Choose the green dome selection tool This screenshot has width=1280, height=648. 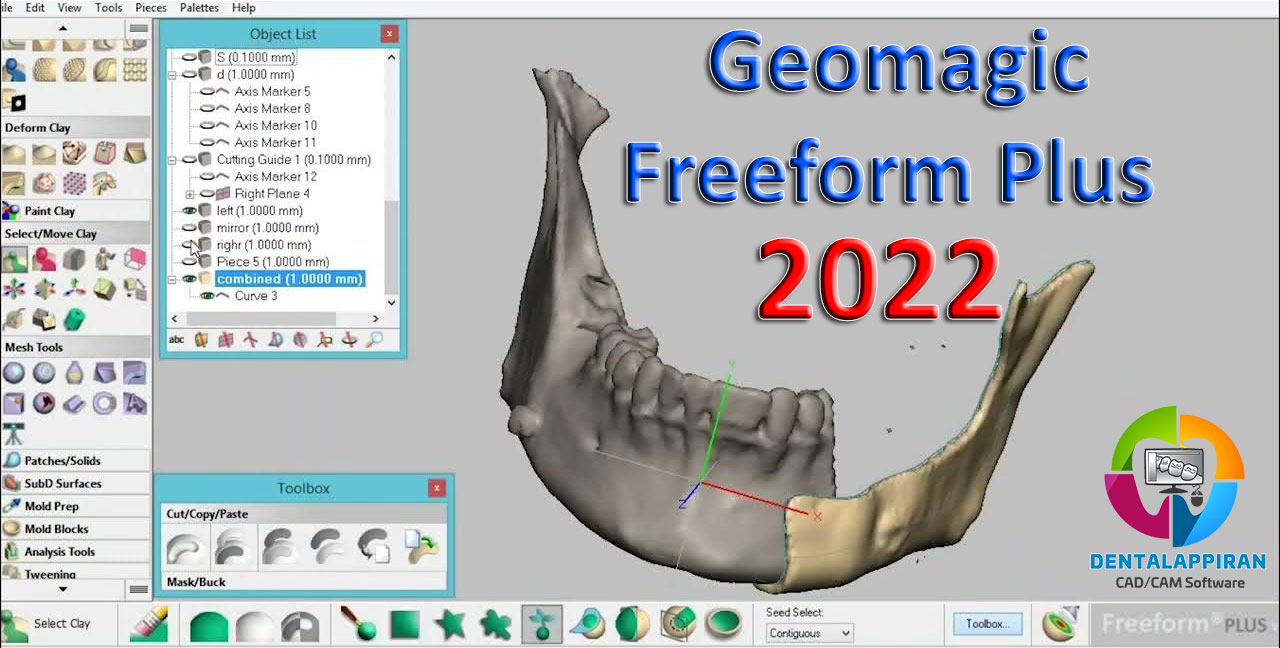[208, 626]
